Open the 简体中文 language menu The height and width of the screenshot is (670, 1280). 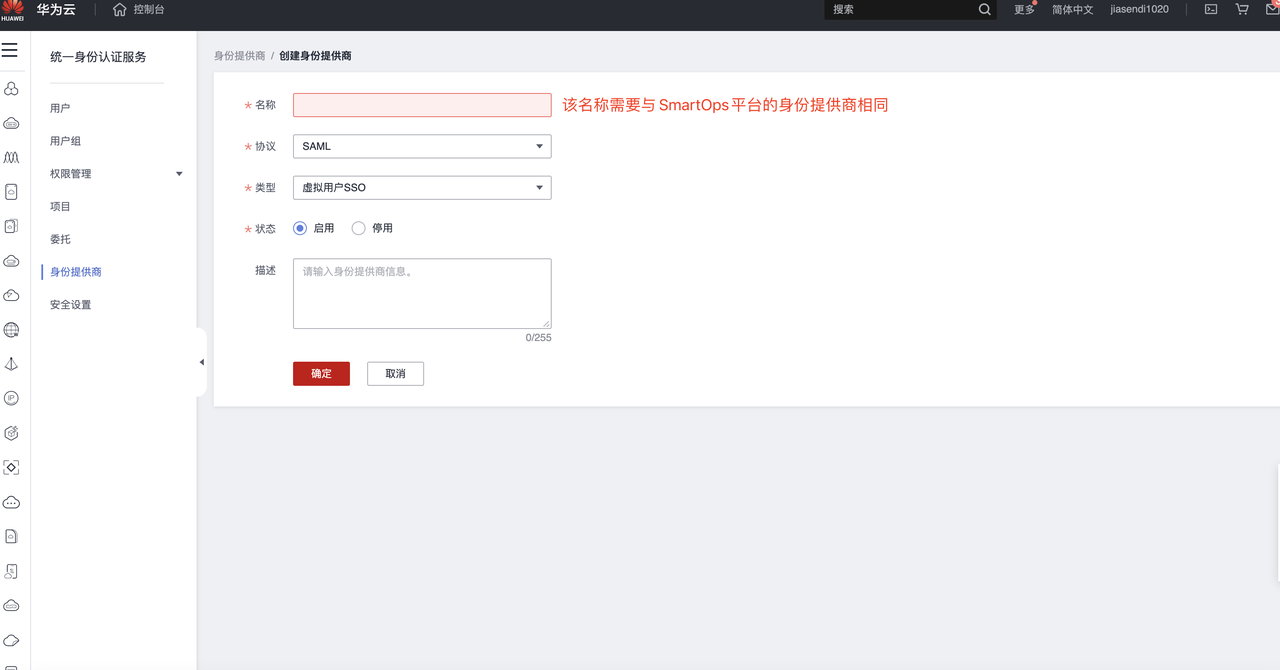[1072, 9]
